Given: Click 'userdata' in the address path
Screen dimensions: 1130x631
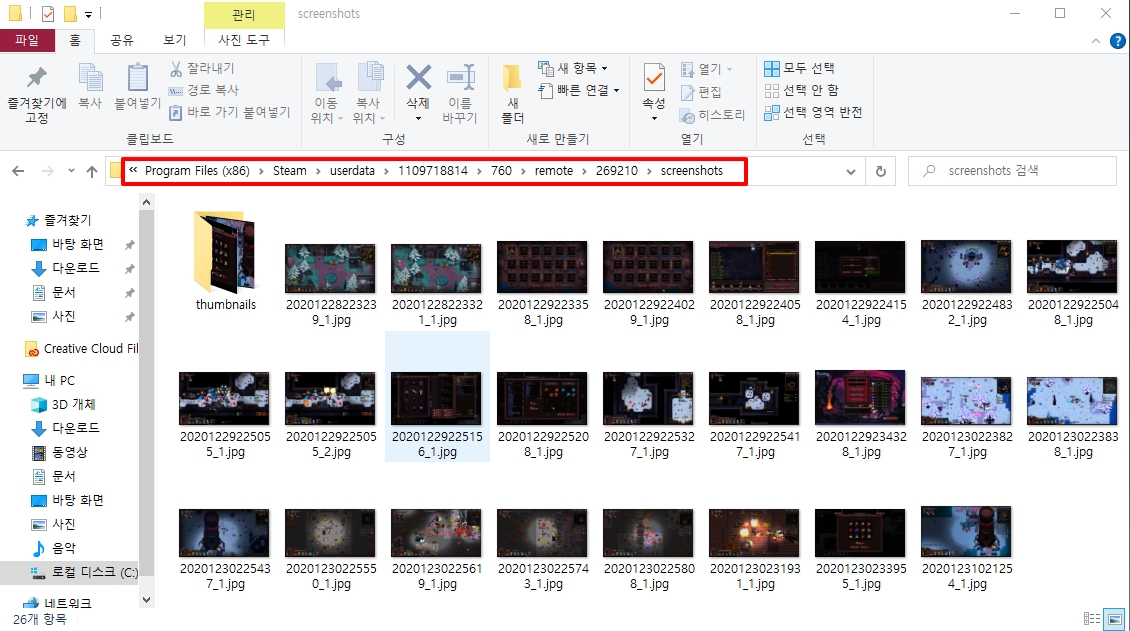Looking at the screenshot, I should point(352,171).
